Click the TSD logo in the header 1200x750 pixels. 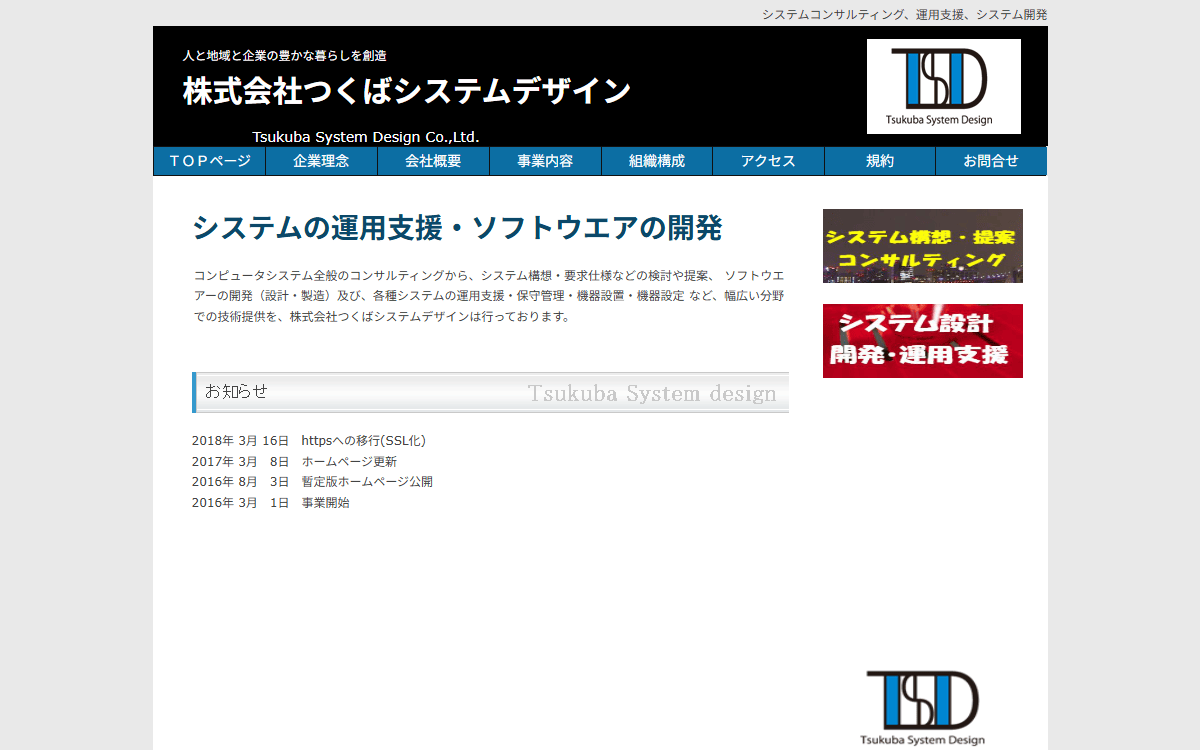click(943, 86)
